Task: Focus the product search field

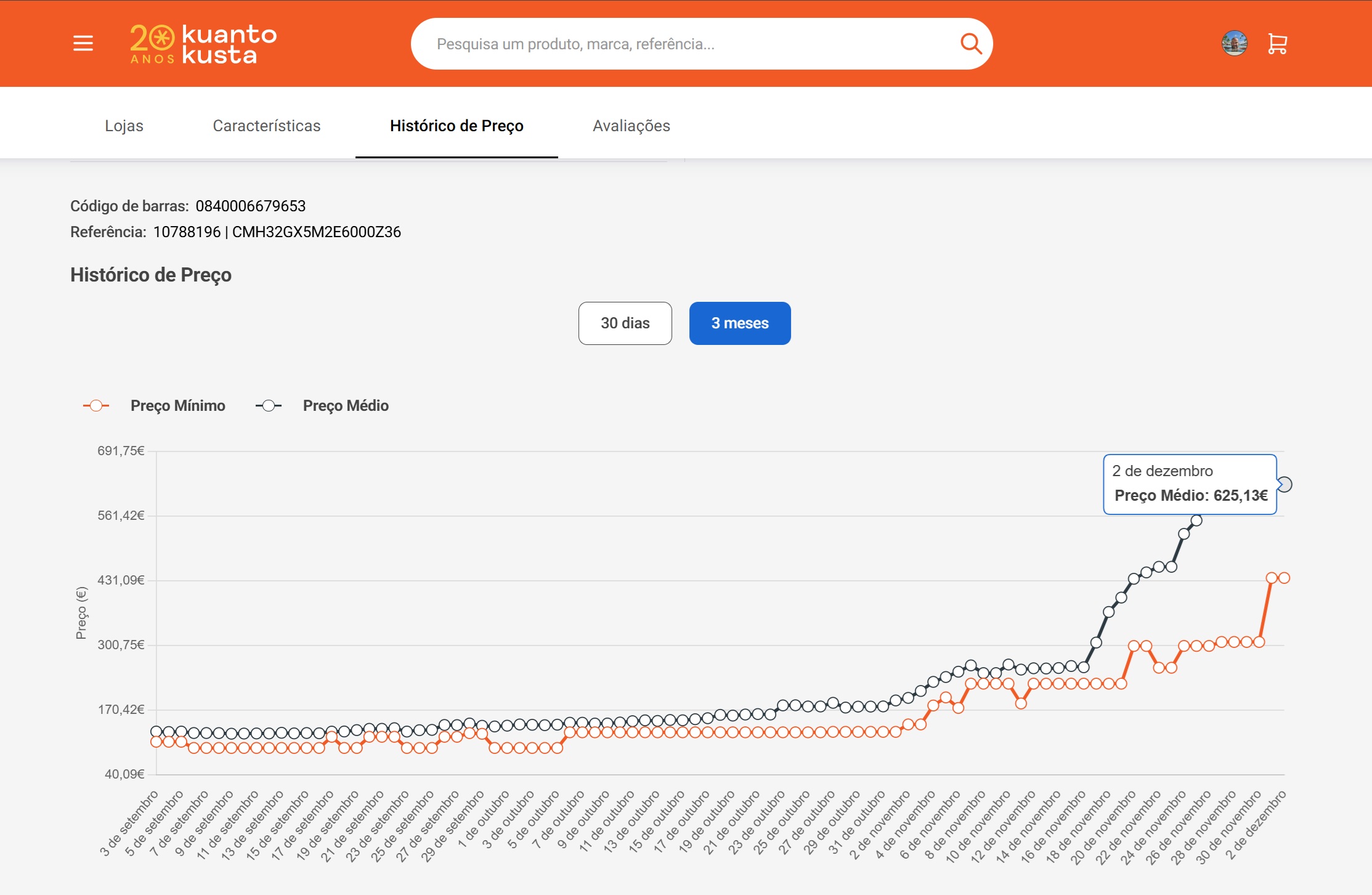Action: (678, 44)
